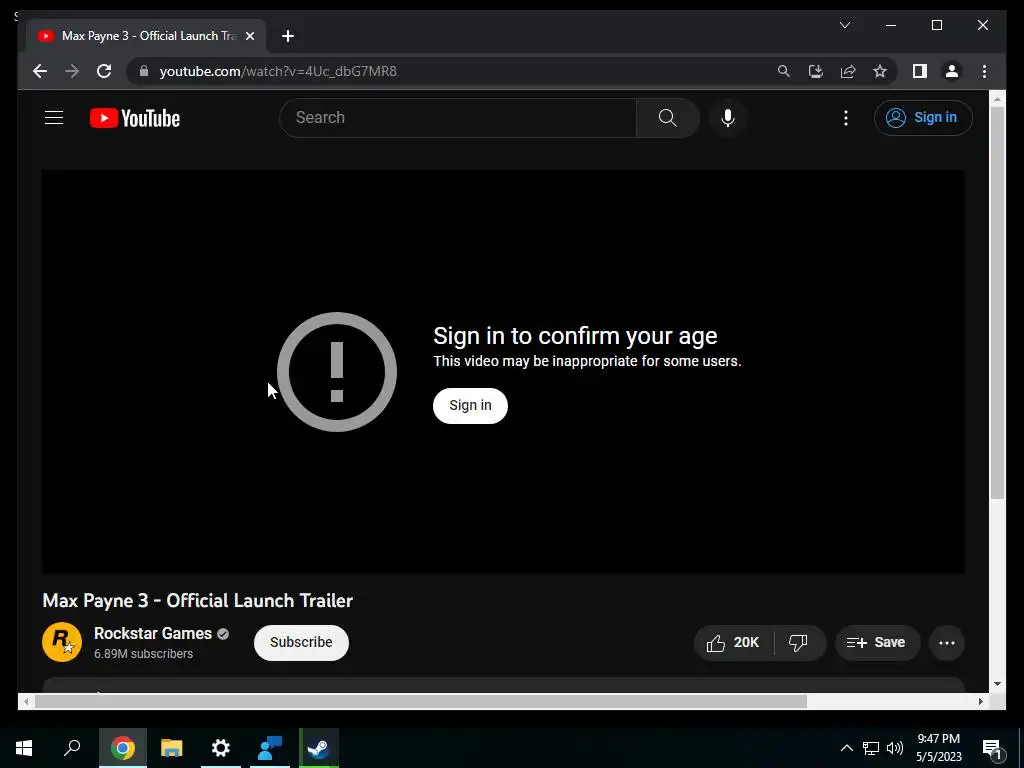Image resolution: width=1024 pixels, height=768 pixels.
Task: Click Sign in button inside video player
Action: 470,406
